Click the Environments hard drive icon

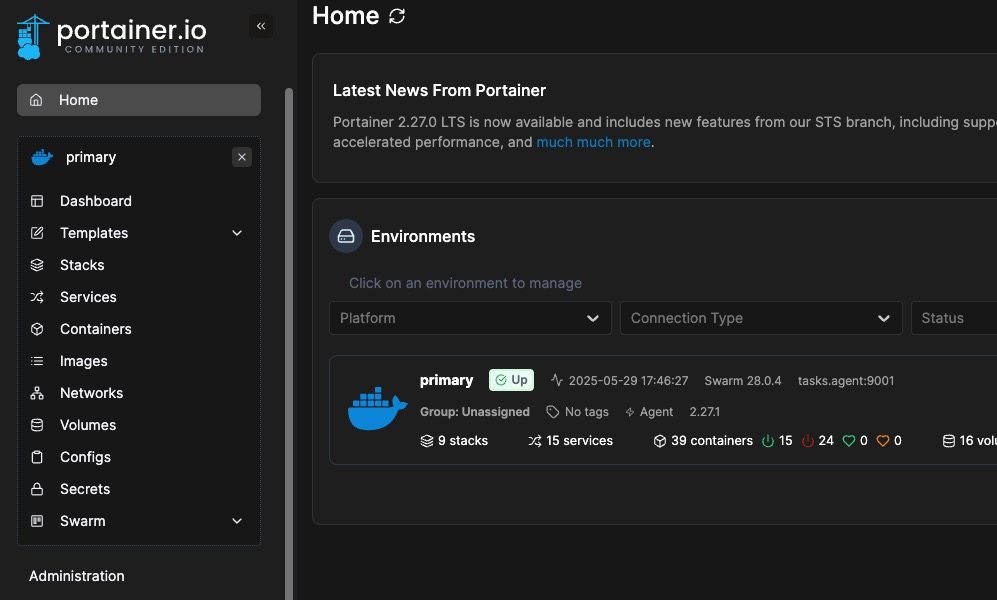coord(346,236)
